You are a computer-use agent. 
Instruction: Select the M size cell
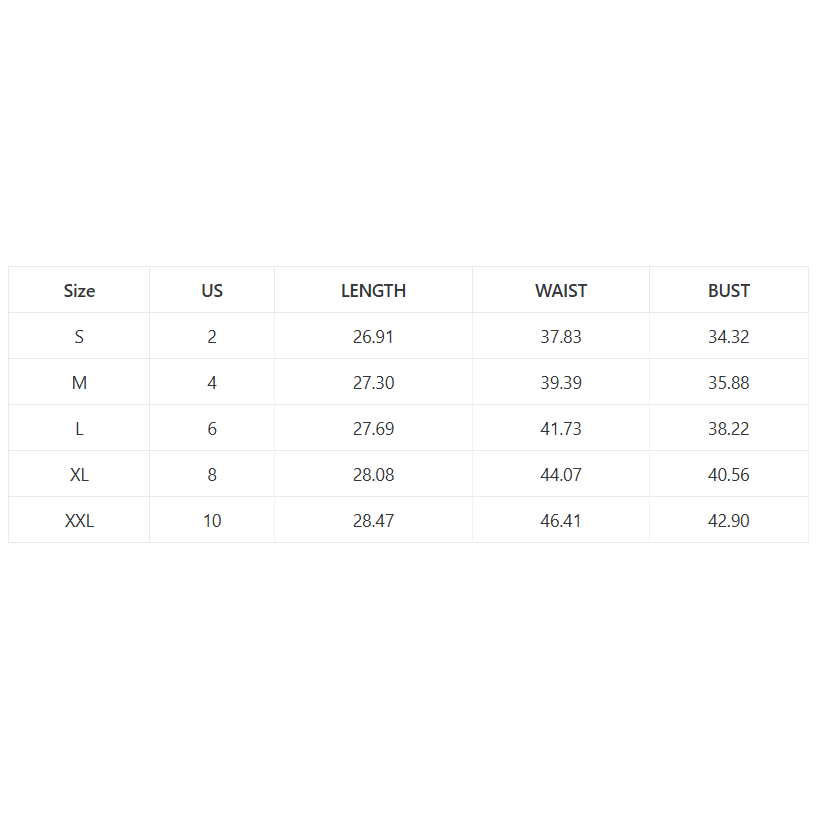(79, 382)
